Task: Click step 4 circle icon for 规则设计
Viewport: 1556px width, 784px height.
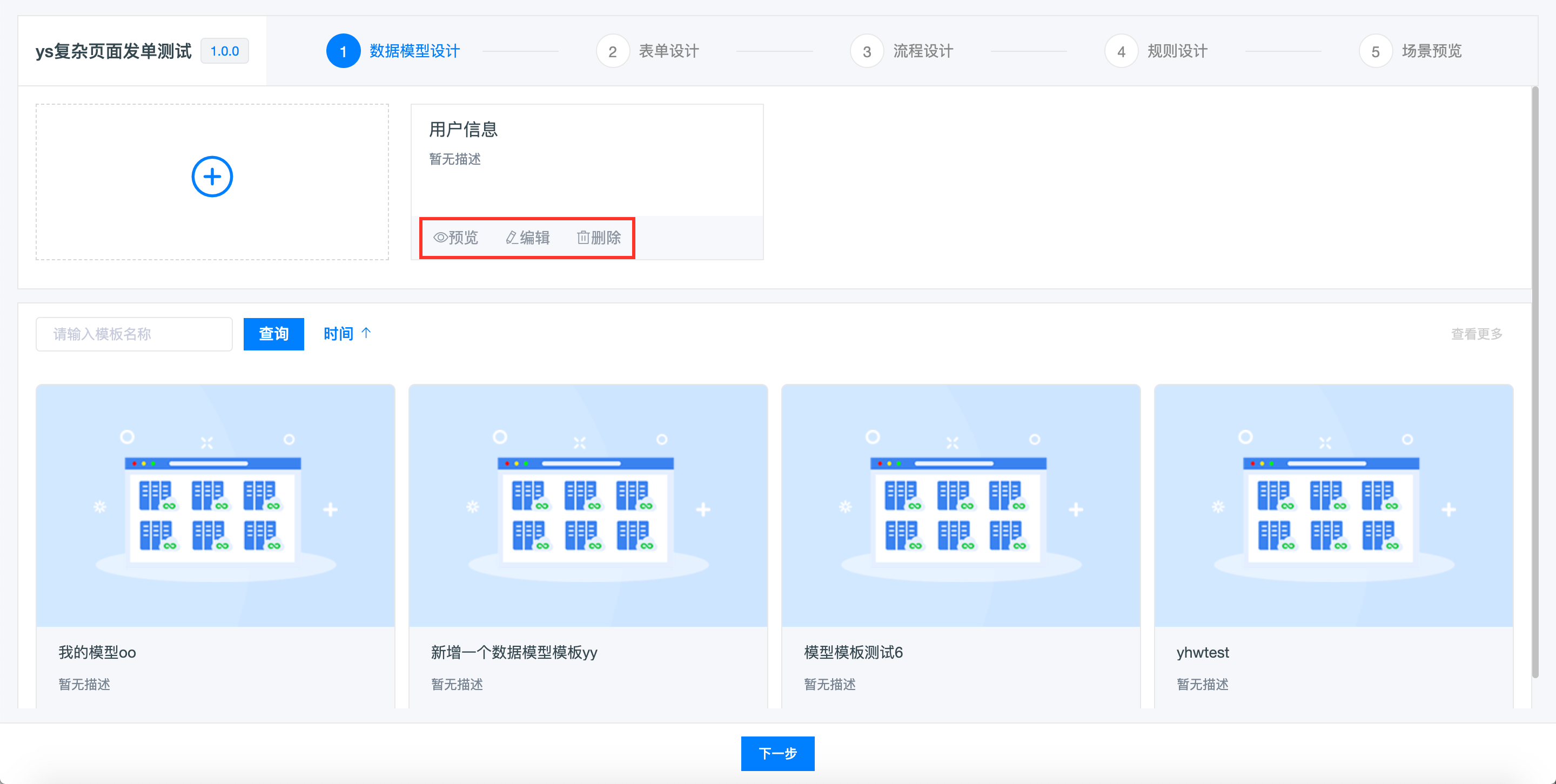Action: click(1121, 51)
